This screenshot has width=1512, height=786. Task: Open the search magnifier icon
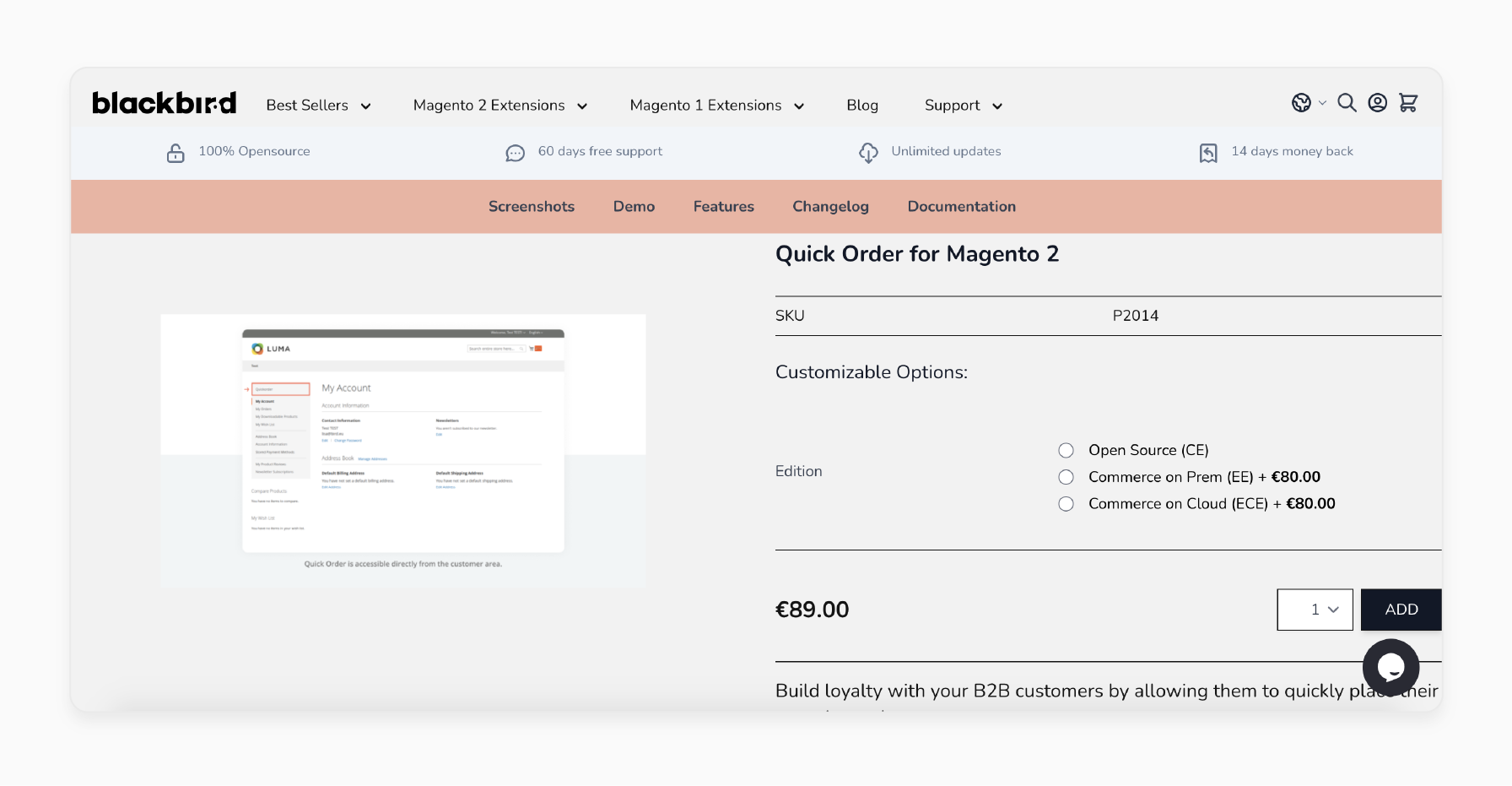point(1347,103)
